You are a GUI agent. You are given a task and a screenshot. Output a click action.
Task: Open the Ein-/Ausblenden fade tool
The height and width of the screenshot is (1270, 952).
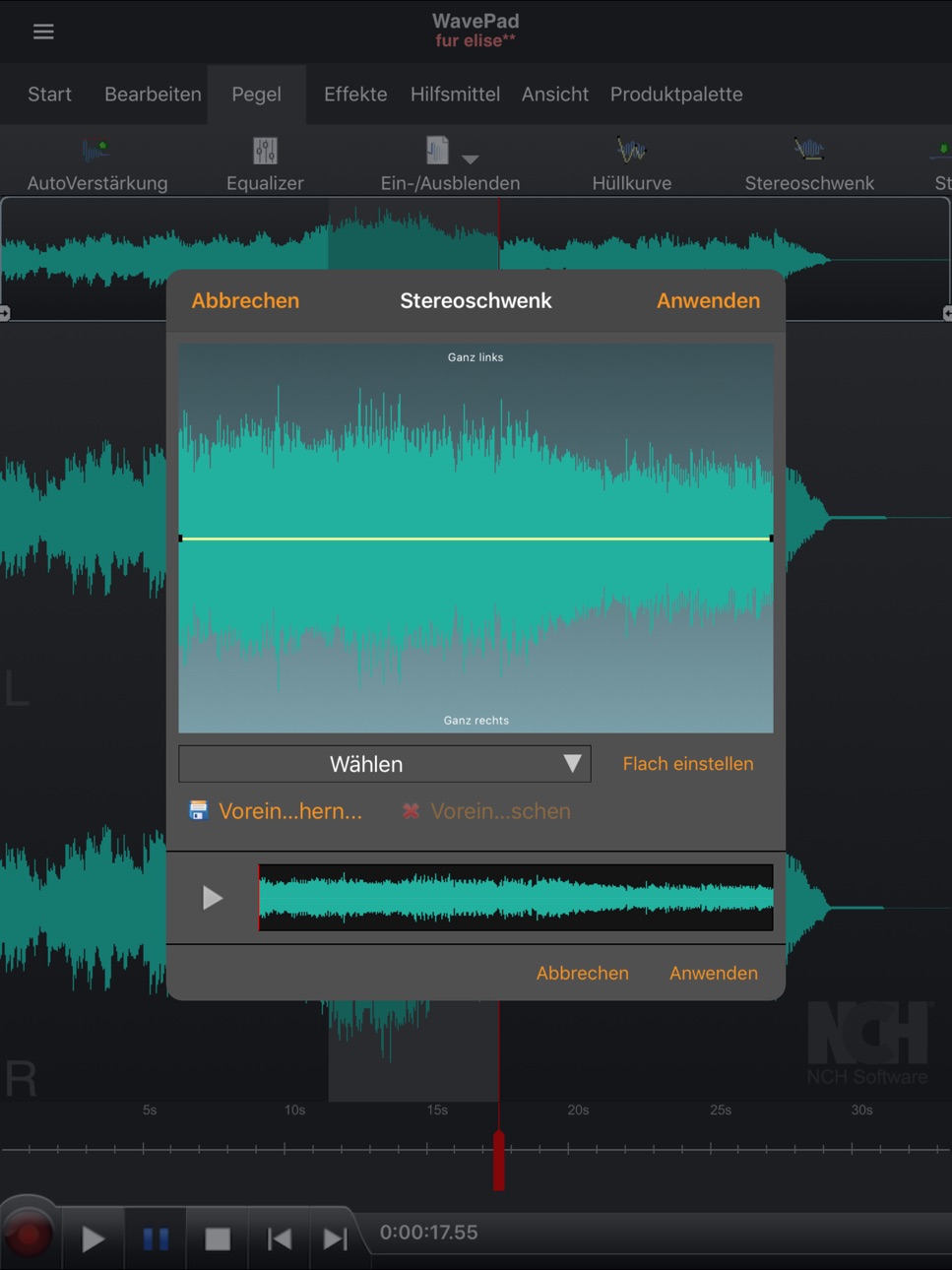point(450,164)
